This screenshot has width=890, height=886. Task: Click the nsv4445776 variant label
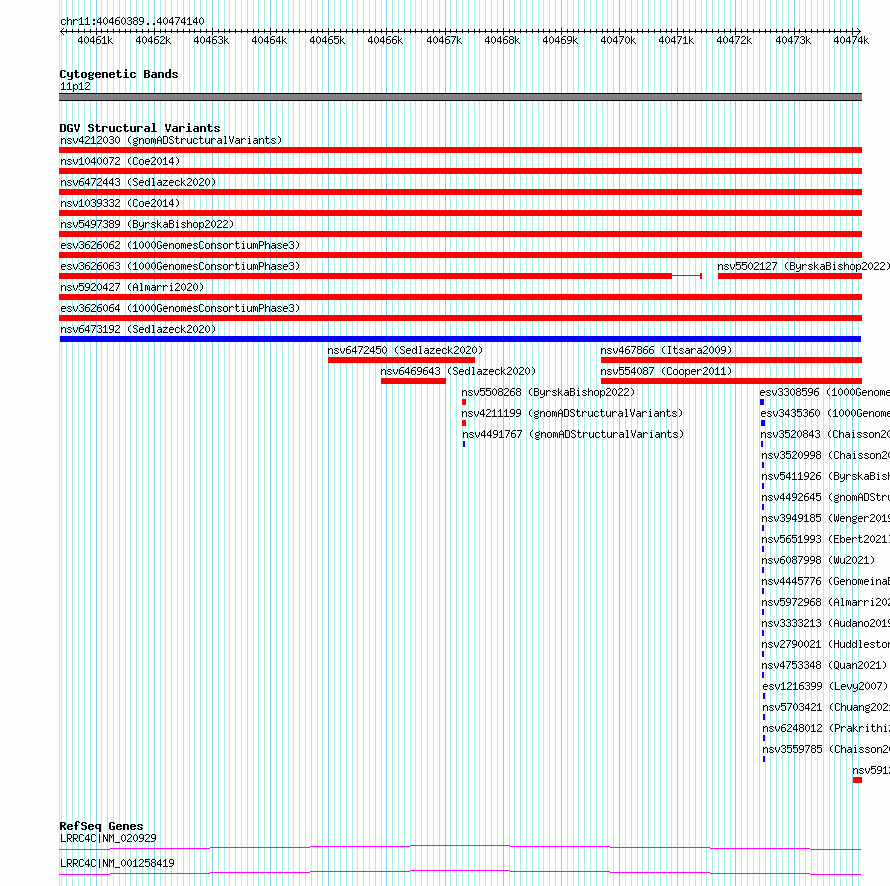tap(826, 581)
